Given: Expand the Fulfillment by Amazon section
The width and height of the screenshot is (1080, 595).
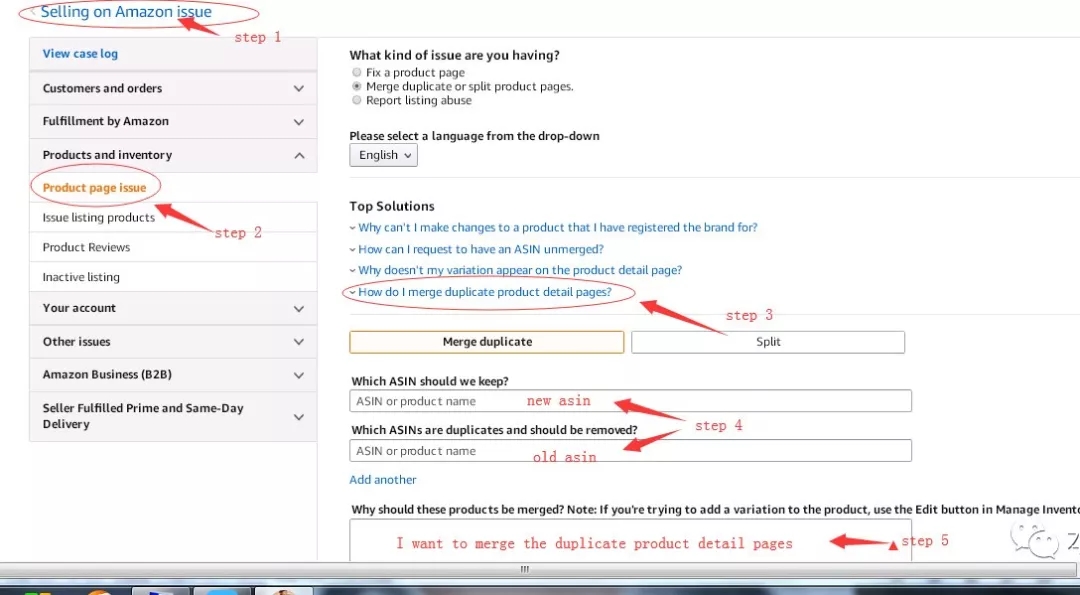Looking at the screenshot, I should tap(173, 121).
